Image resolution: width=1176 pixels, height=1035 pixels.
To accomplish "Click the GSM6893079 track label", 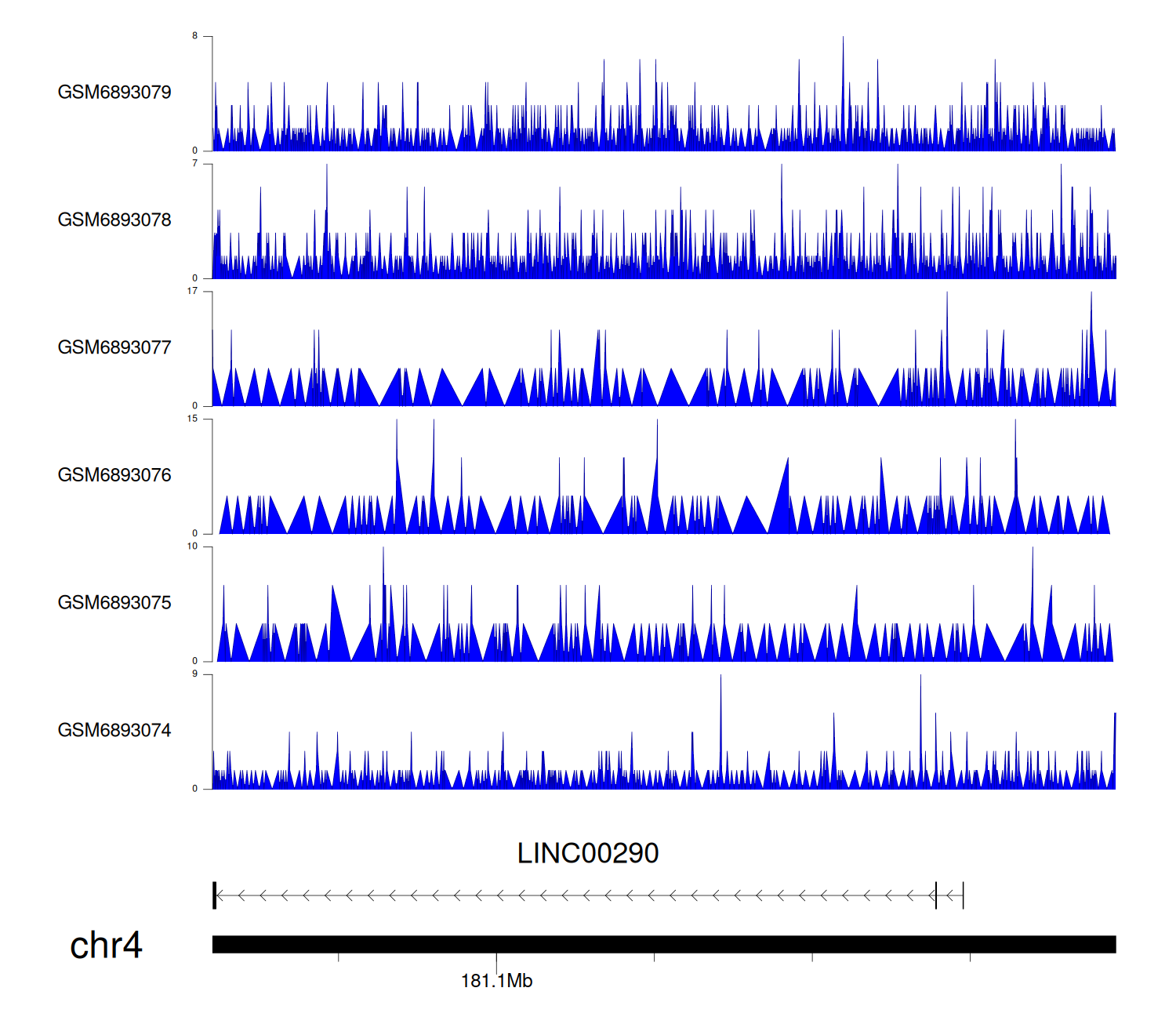I will coord(114,93).
